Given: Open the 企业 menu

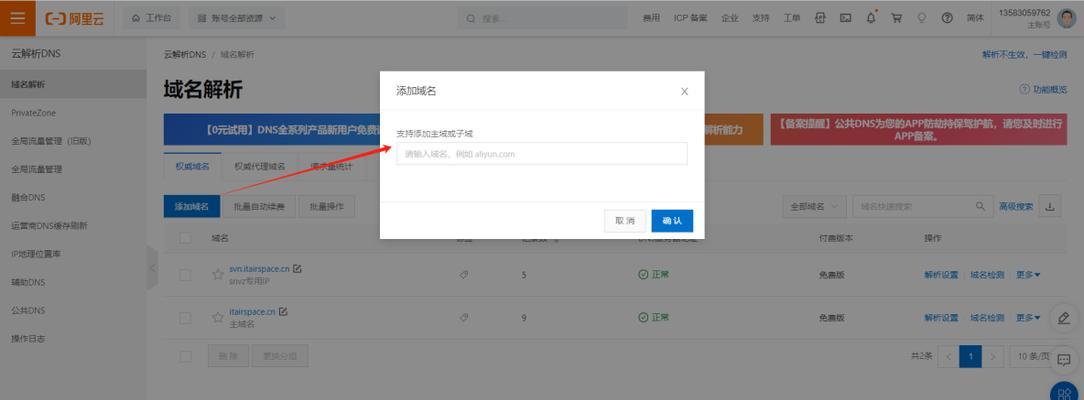Looking at the screenshot, I should [729, 19].
